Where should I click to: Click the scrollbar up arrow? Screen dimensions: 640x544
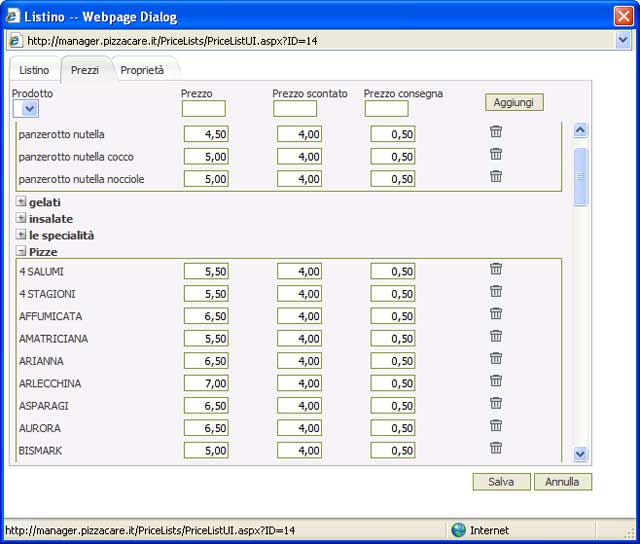click(580, 130)
